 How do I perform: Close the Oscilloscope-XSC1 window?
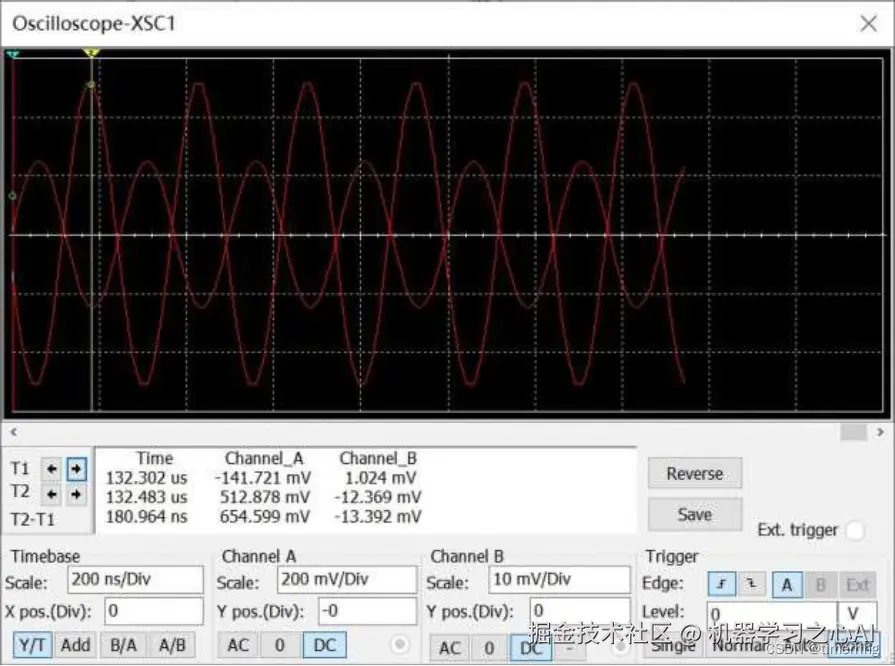[868, 23]
